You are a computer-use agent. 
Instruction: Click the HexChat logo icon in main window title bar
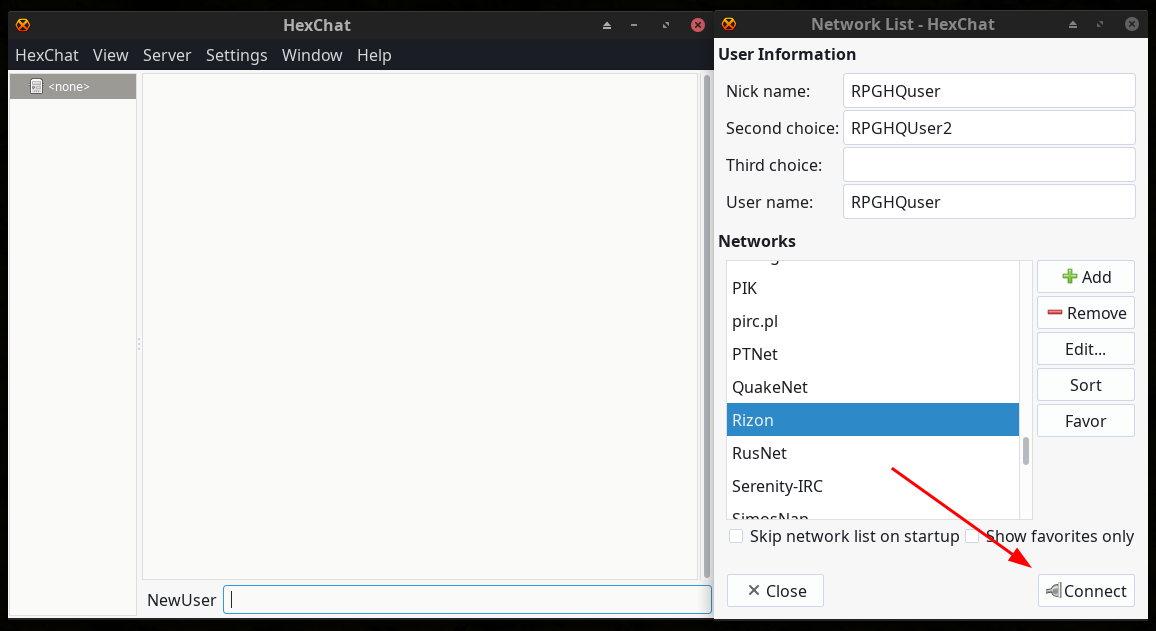pyautogui.click(x=23, y=25)
